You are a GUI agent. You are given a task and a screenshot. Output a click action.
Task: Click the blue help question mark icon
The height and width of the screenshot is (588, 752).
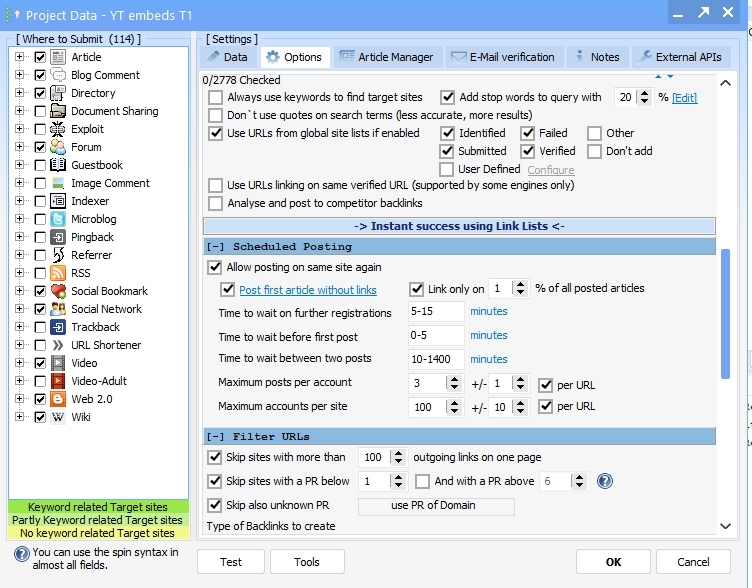pyautogui.click(x=604, y=481)
